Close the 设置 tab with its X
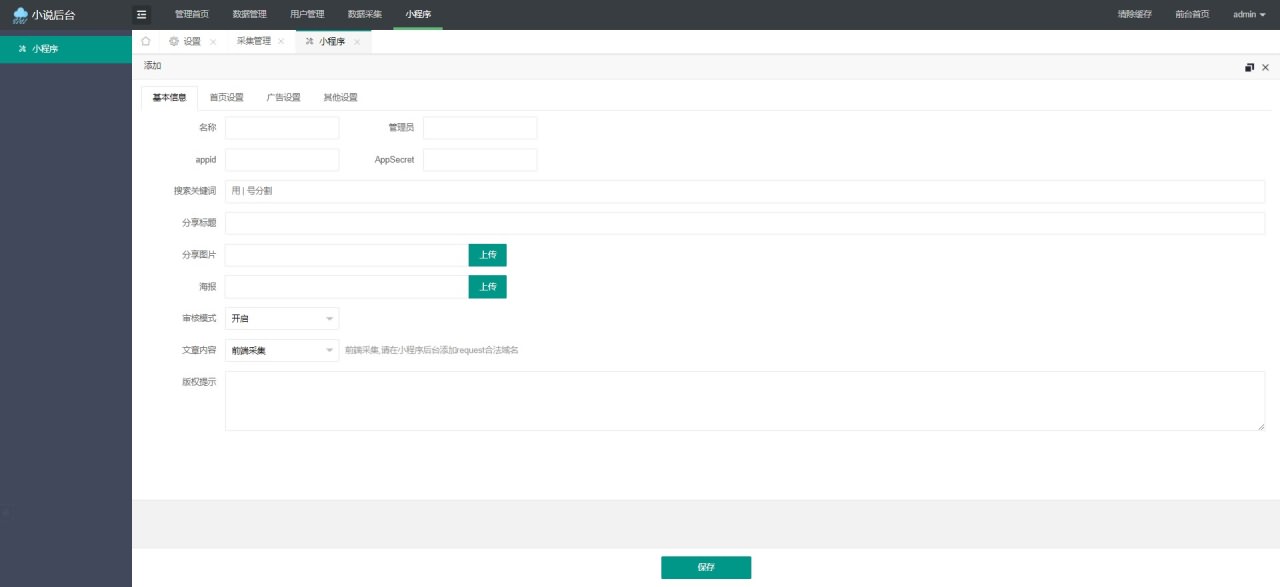 pyautogui.click(x=213, y=42)
